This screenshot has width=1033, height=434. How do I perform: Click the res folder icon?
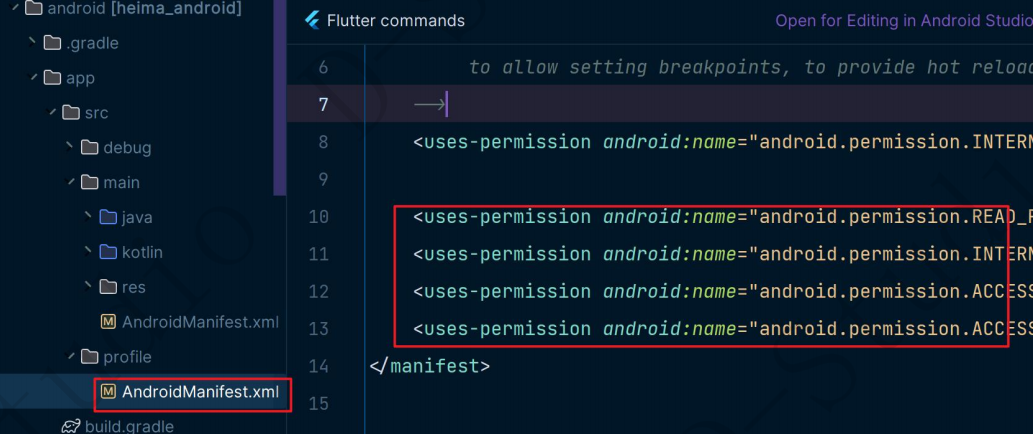(x=107, y=287)
